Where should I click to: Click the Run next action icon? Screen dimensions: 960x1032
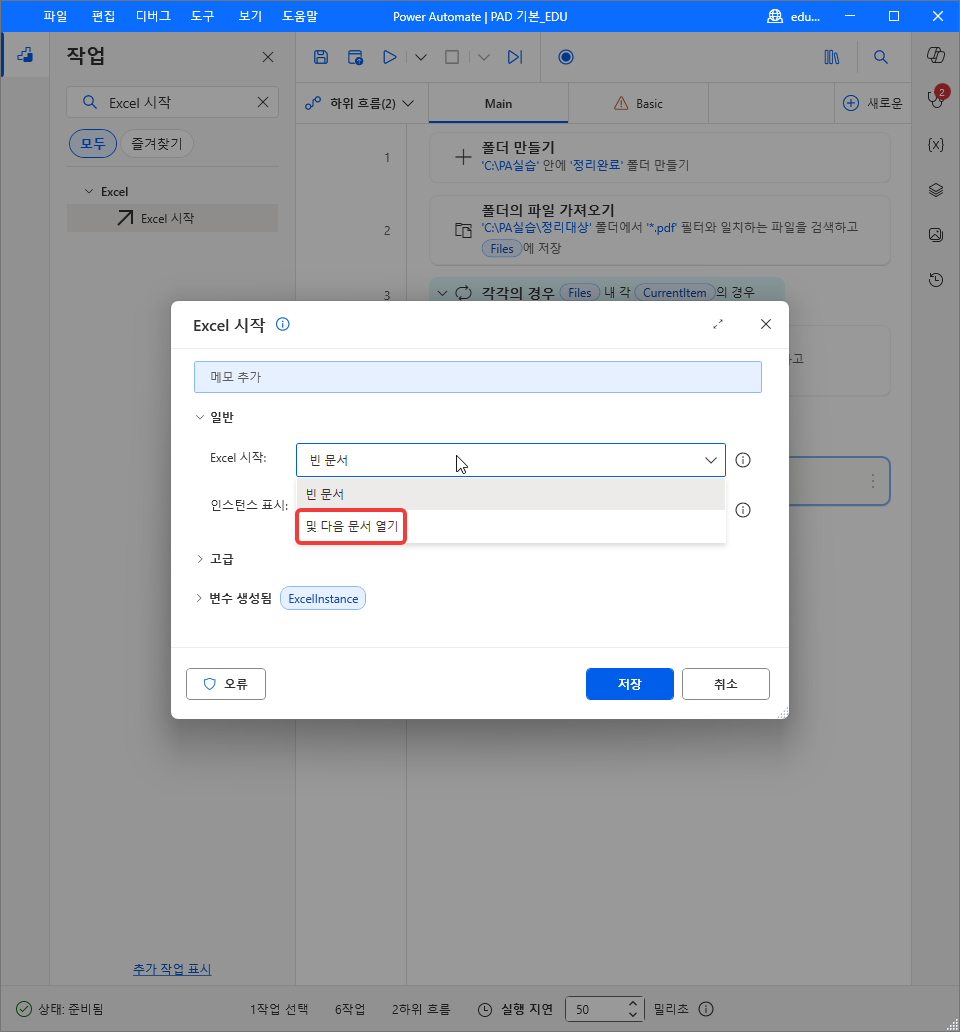coord(515,57)
